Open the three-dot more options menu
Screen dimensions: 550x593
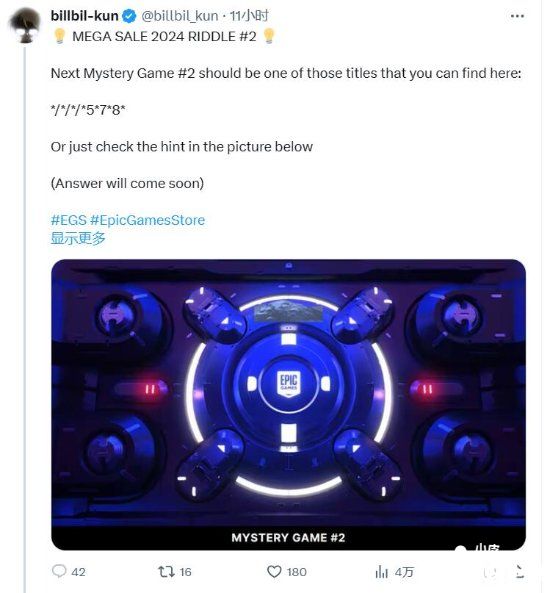pyautogui.click(x=517, y=16)
